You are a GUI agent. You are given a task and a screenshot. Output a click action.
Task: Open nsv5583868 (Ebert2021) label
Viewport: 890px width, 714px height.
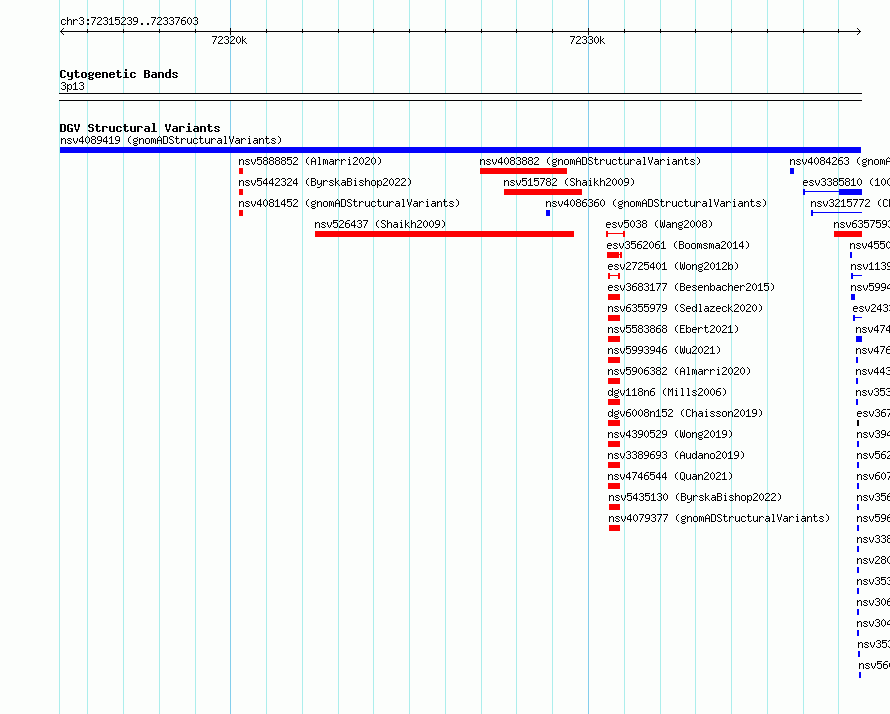coord(673,329)
